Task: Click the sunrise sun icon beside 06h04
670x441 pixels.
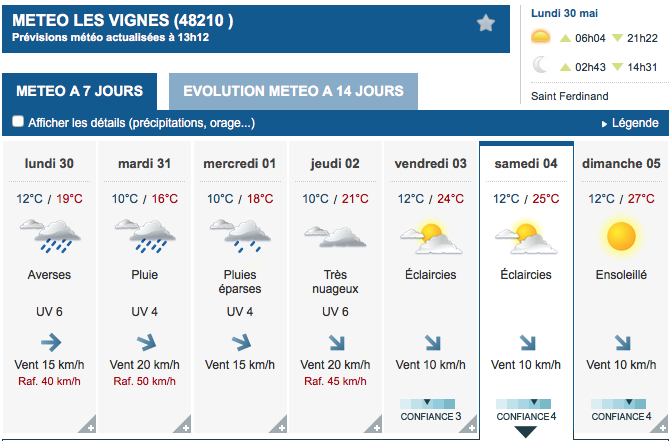Action: [x=541, y=37]
